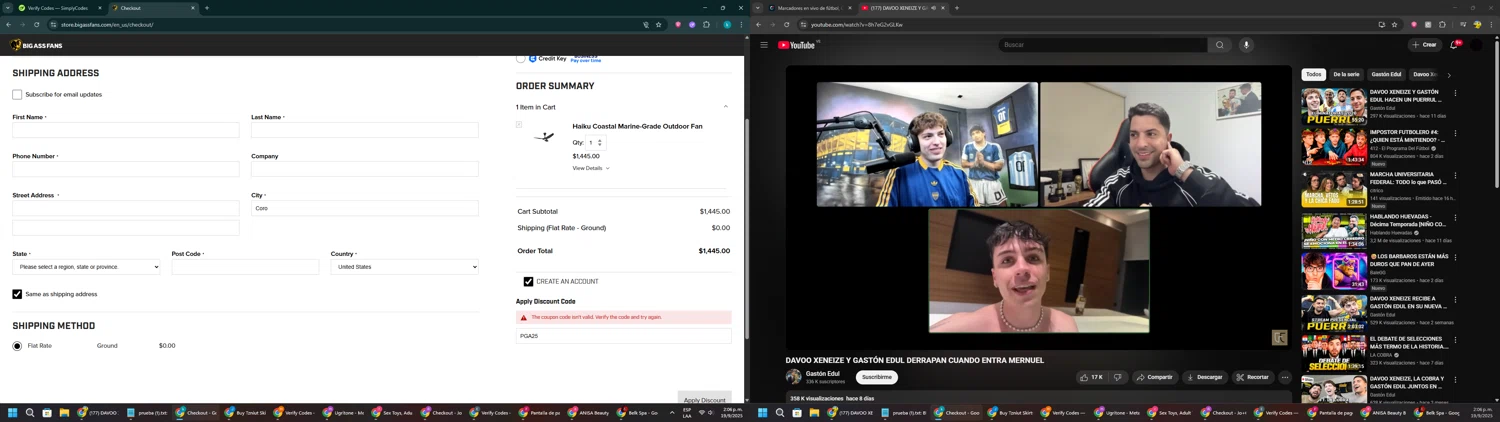Expand View Details for the fan
This screenshot has width=1500, height=422.
tap(591, 168)
